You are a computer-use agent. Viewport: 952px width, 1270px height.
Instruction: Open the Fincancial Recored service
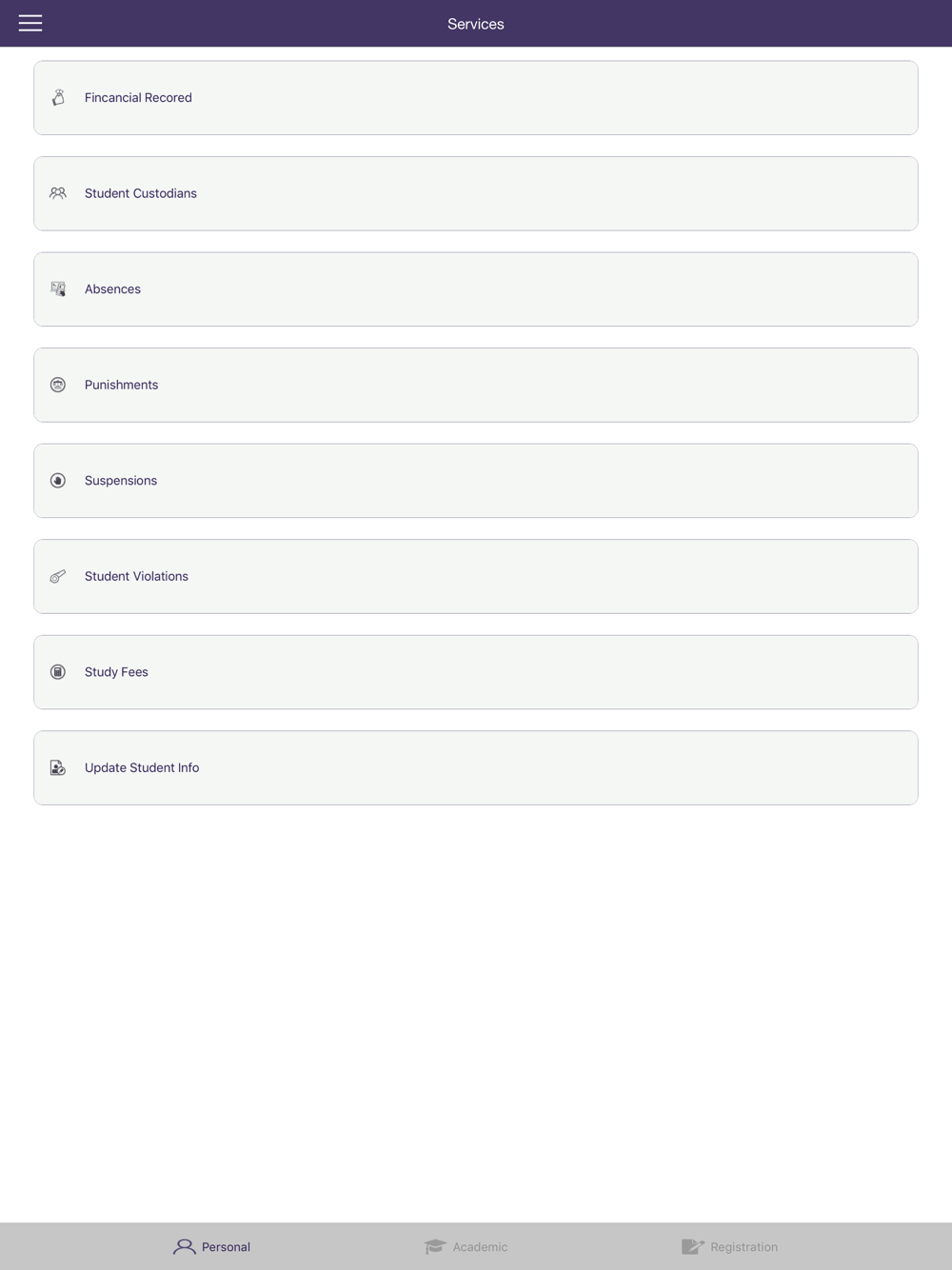pyautogui.click(x=476, y=98)
